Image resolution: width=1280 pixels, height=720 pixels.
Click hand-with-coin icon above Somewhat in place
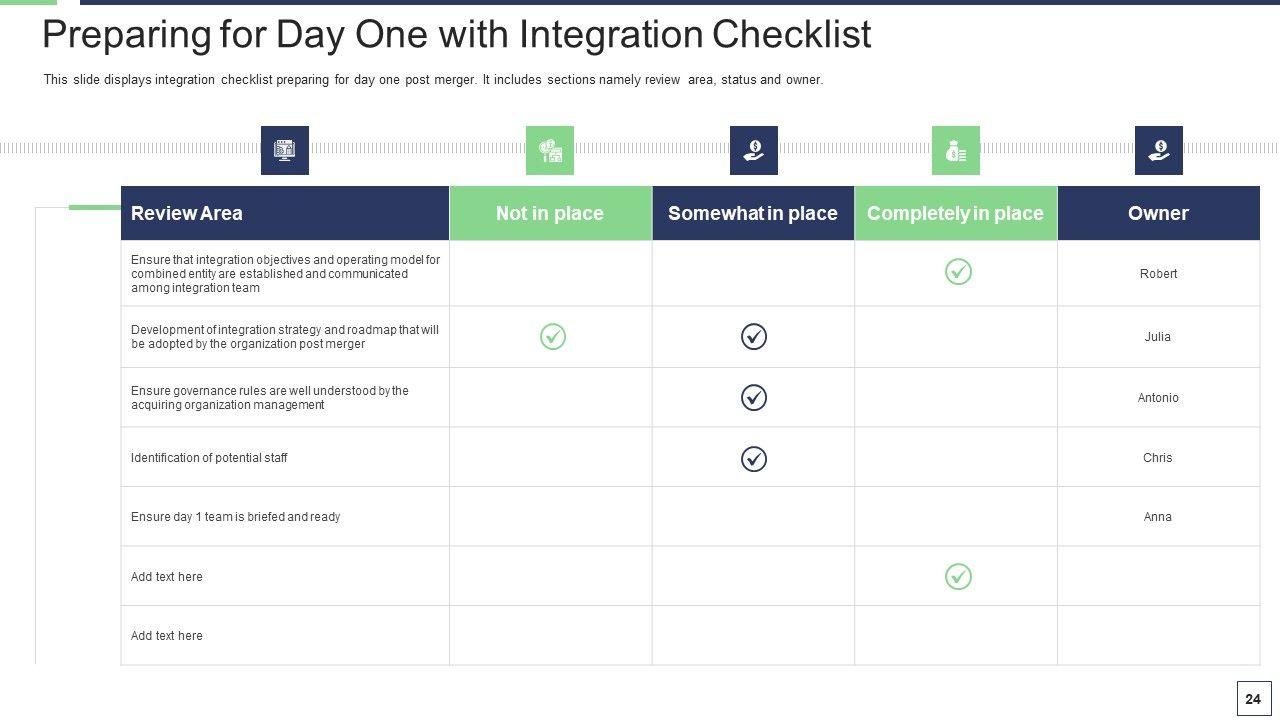(754, 150)
